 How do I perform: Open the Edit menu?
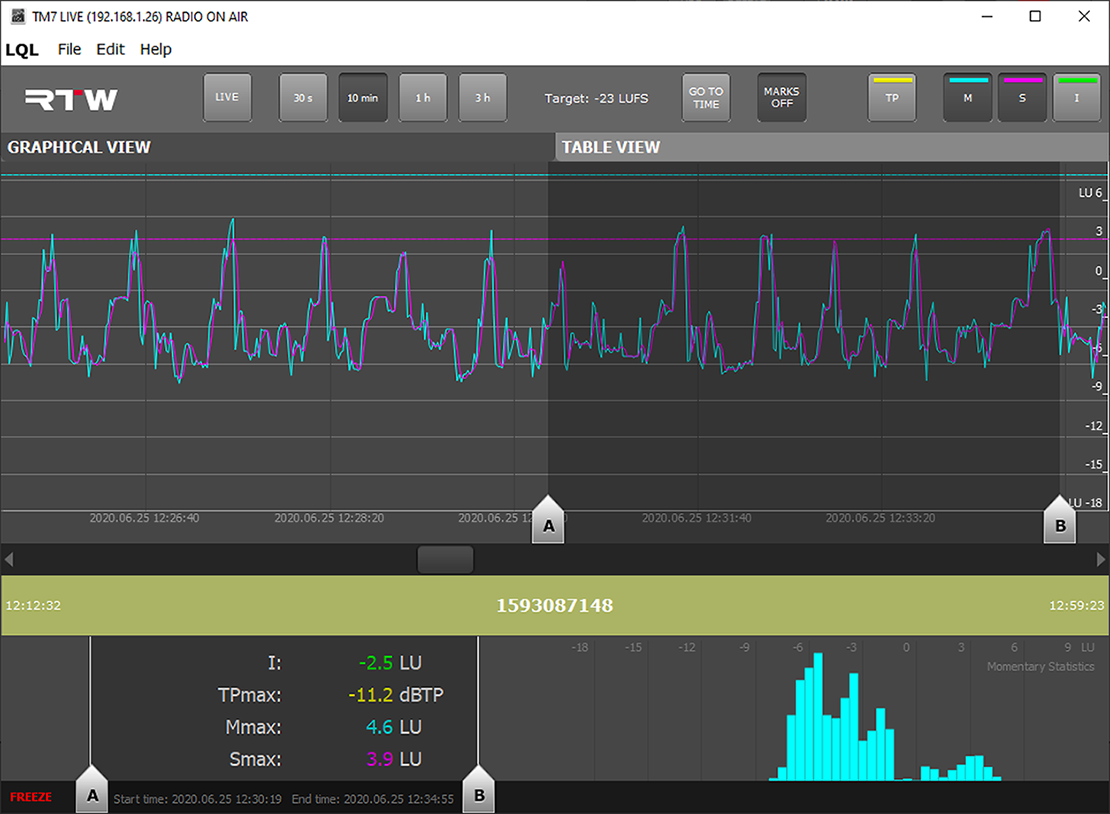(110, 49)
